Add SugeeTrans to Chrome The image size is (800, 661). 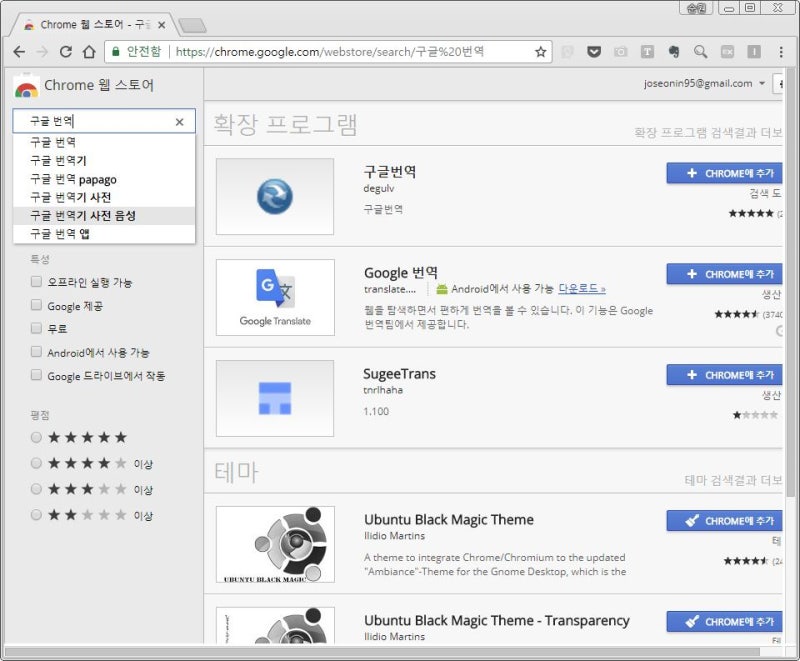(x=724, y=375)
